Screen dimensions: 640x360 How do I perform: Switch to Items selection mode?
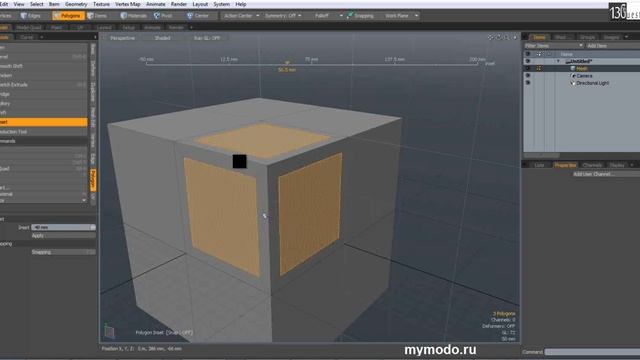(x=97, y=16)
